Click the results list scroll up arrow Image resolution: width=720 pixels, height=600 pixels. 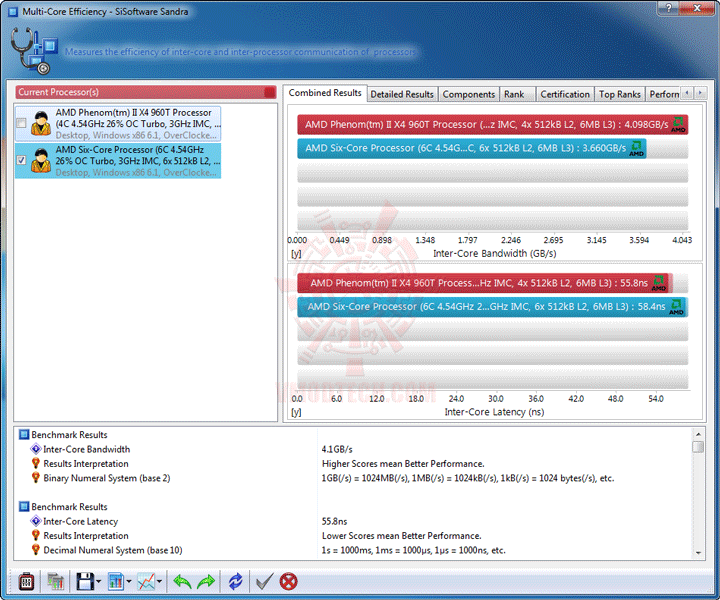click(x=698, y=434)
